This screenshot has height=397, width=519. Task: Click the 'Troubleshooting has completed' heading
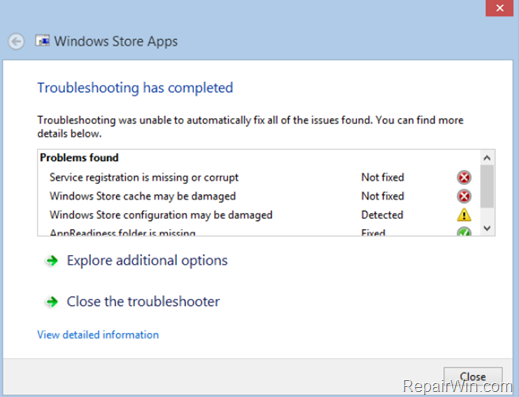coord(135,88)
